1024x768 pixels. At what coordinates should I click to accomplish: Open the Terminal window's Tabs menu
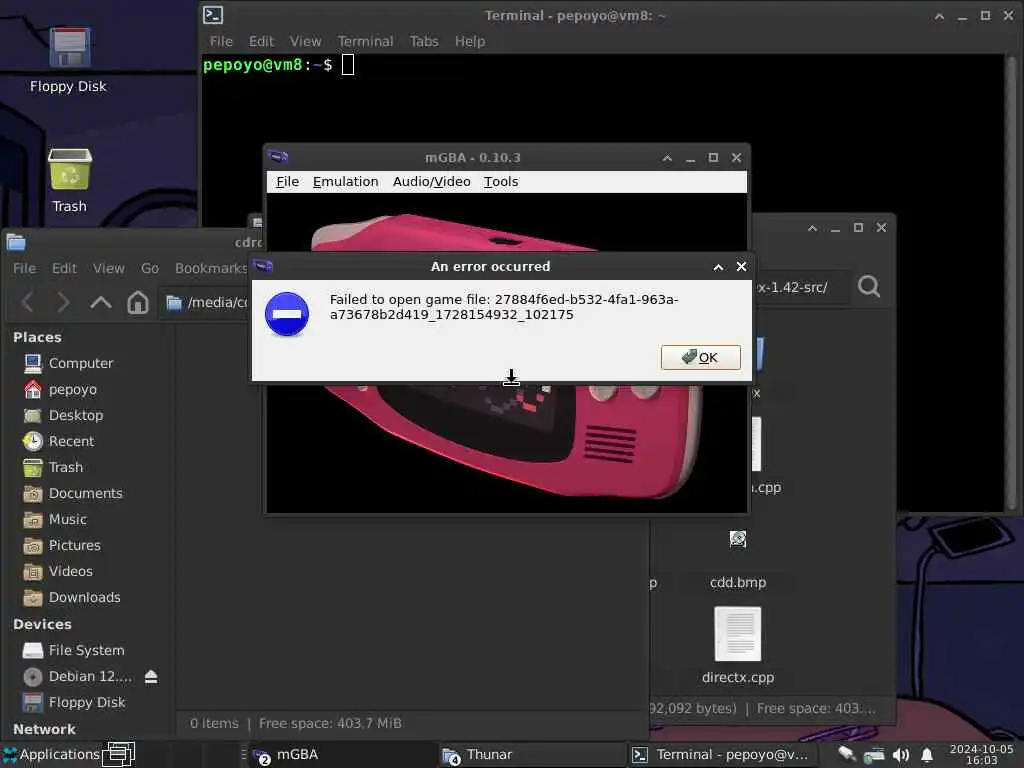point(424,41)
